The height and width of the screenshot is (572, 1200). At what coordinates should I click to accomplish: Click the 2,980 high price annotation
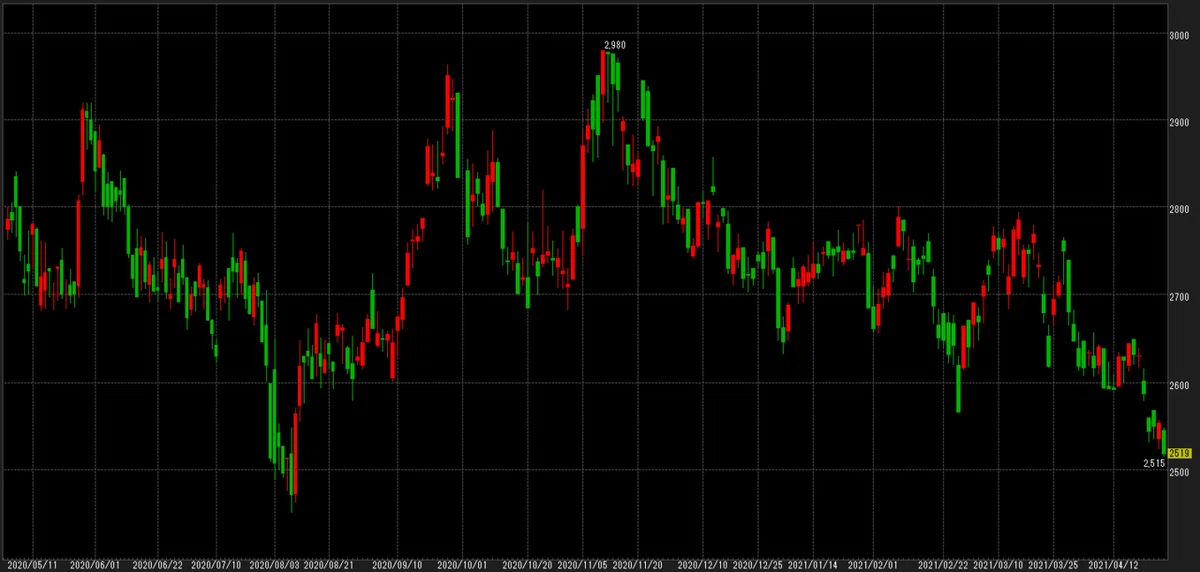[616, 45]
